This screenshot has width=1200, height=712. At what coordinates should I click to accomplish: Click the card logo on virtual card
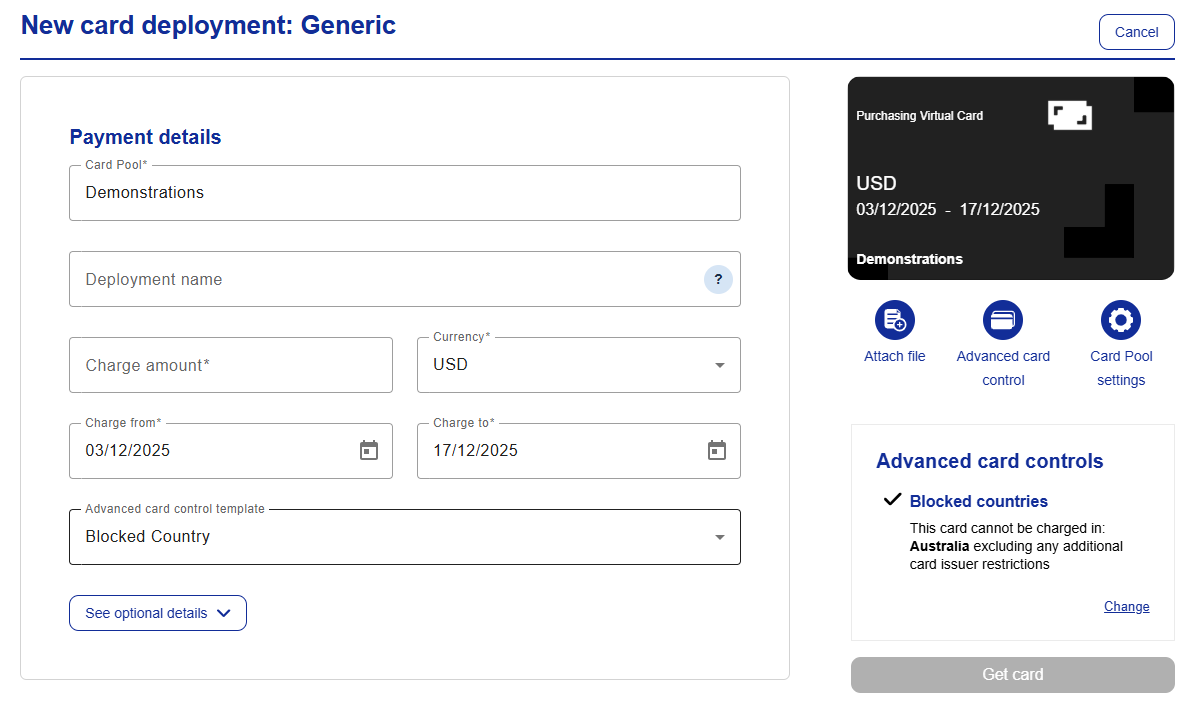click(x=1070, y=115)
